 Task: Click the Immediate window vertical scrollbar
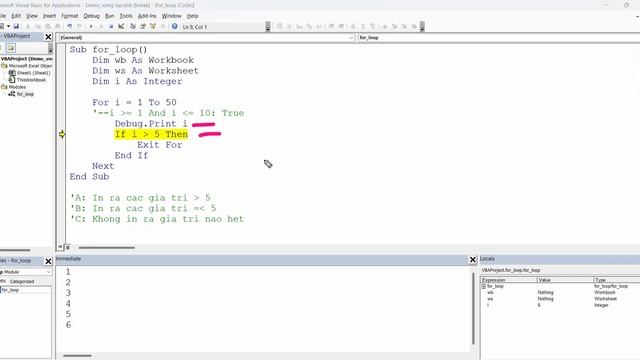(x=473, y=309)
